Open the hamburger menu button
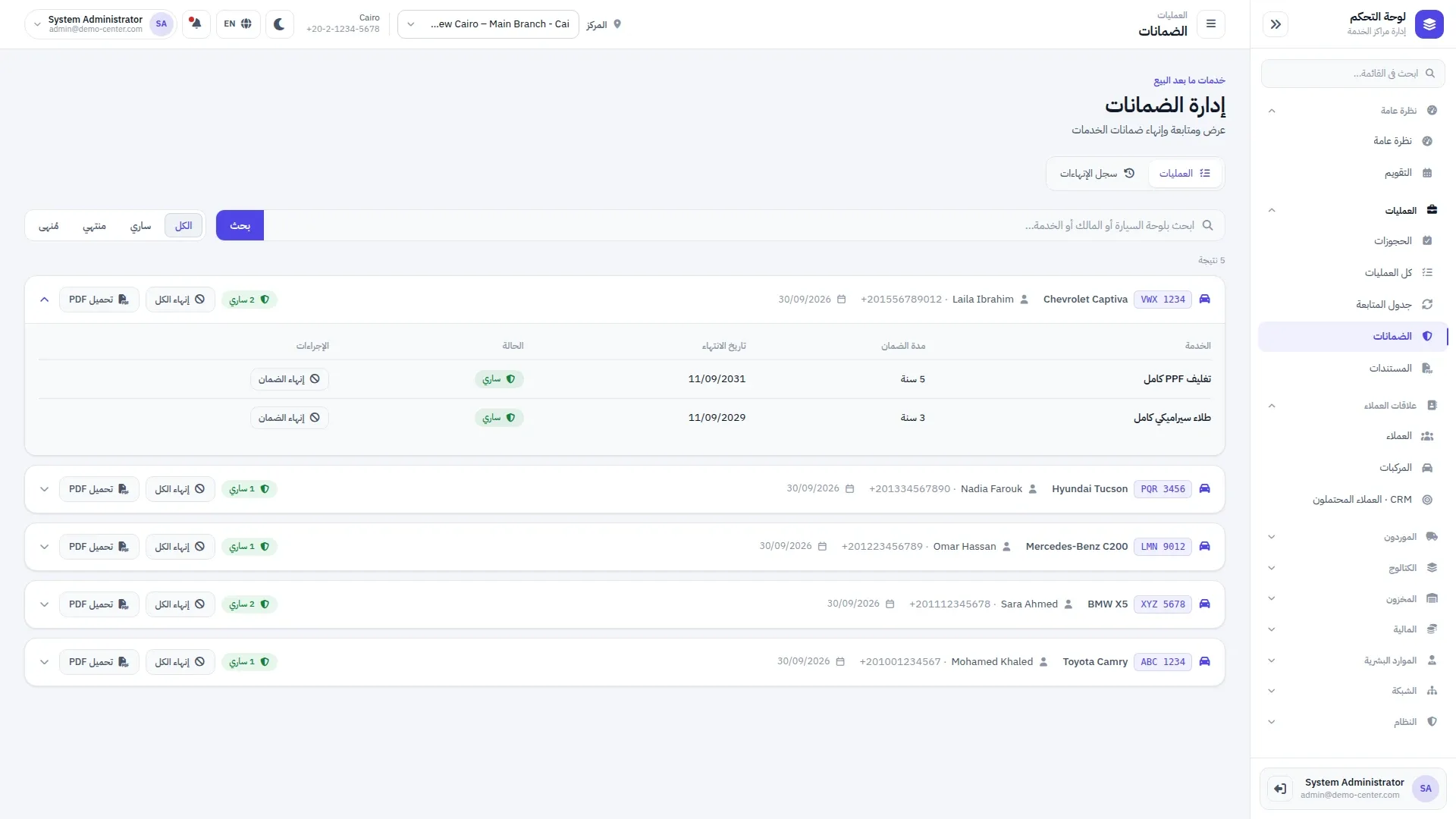The height and width of the screenshot is (819, 1456). click(x=1211, y=24)
